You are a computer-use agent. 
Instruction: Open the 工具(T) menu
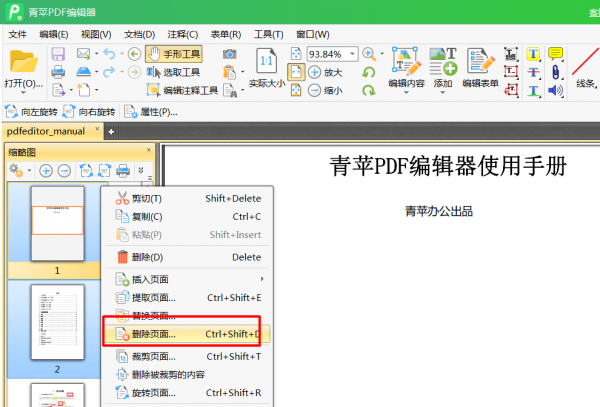point(269,34)
